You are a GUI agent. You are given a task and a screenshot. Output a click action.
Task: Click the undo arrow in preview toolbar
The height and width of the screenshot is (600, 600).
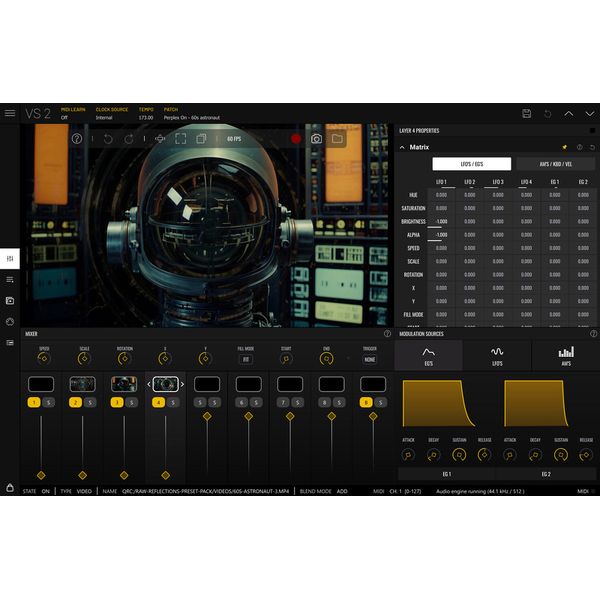click(108, 139)
